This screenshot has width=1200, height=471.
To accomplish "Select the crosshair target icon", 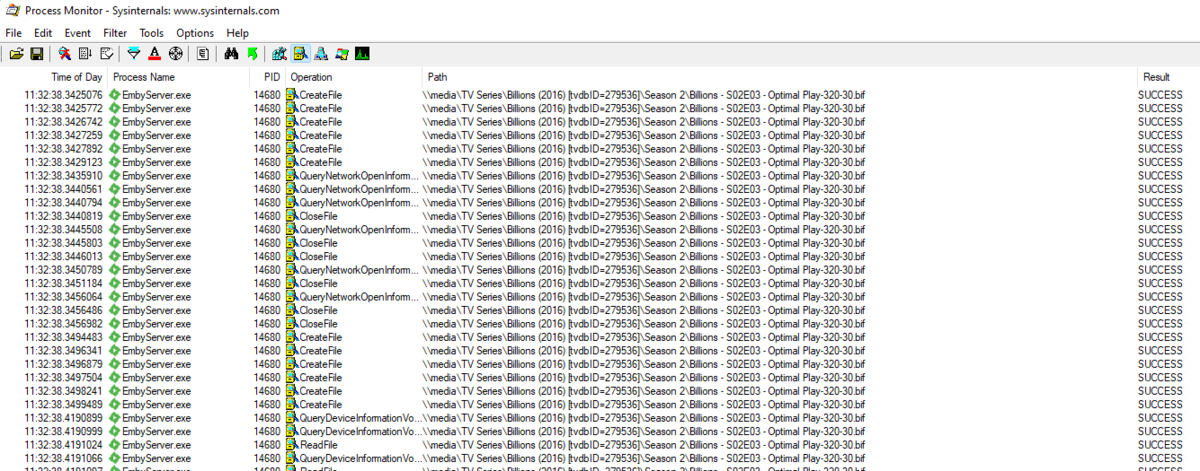I will pos(175,53).
